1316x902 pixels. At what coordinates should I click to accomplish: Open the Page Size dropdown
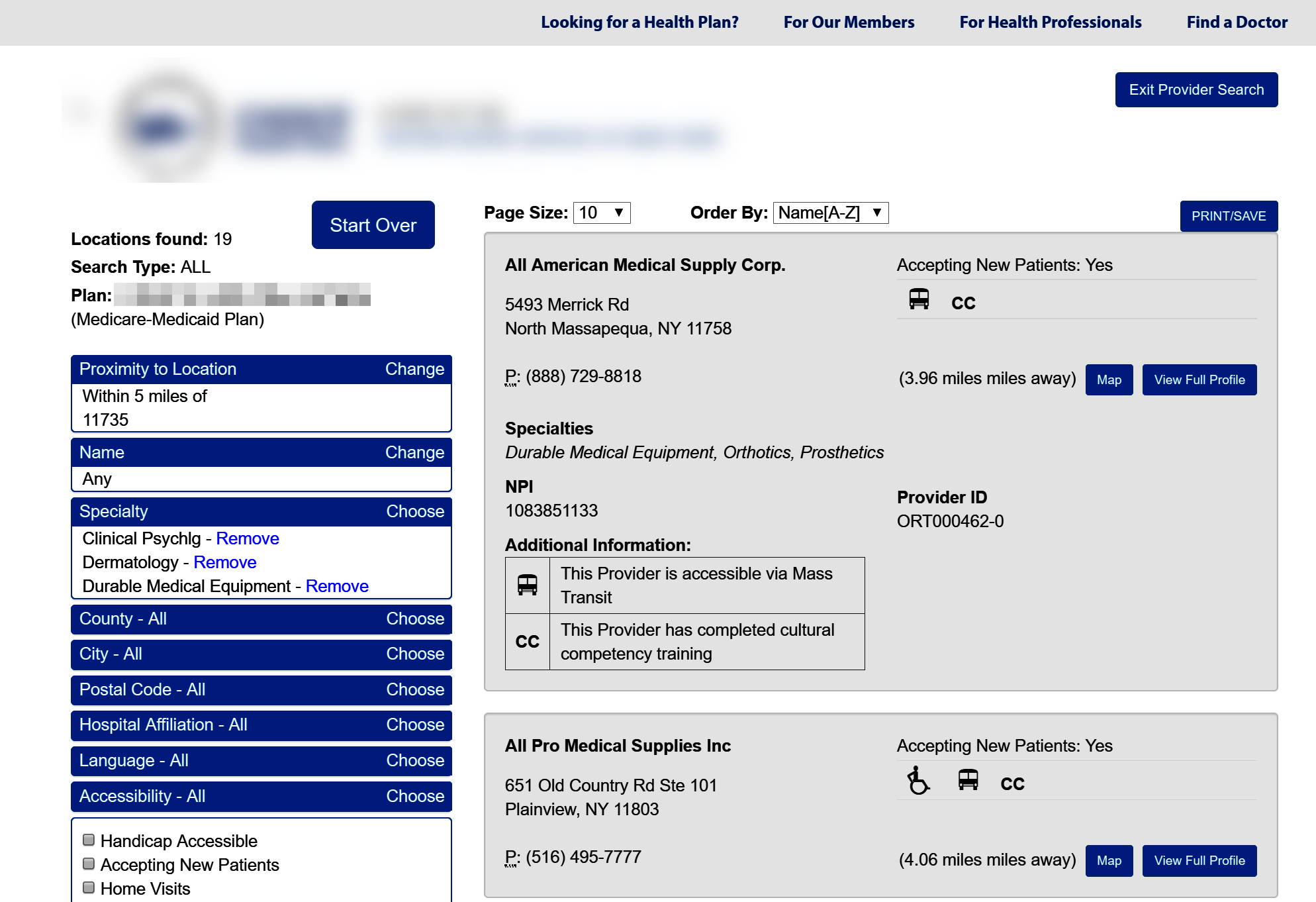[601, 213]
